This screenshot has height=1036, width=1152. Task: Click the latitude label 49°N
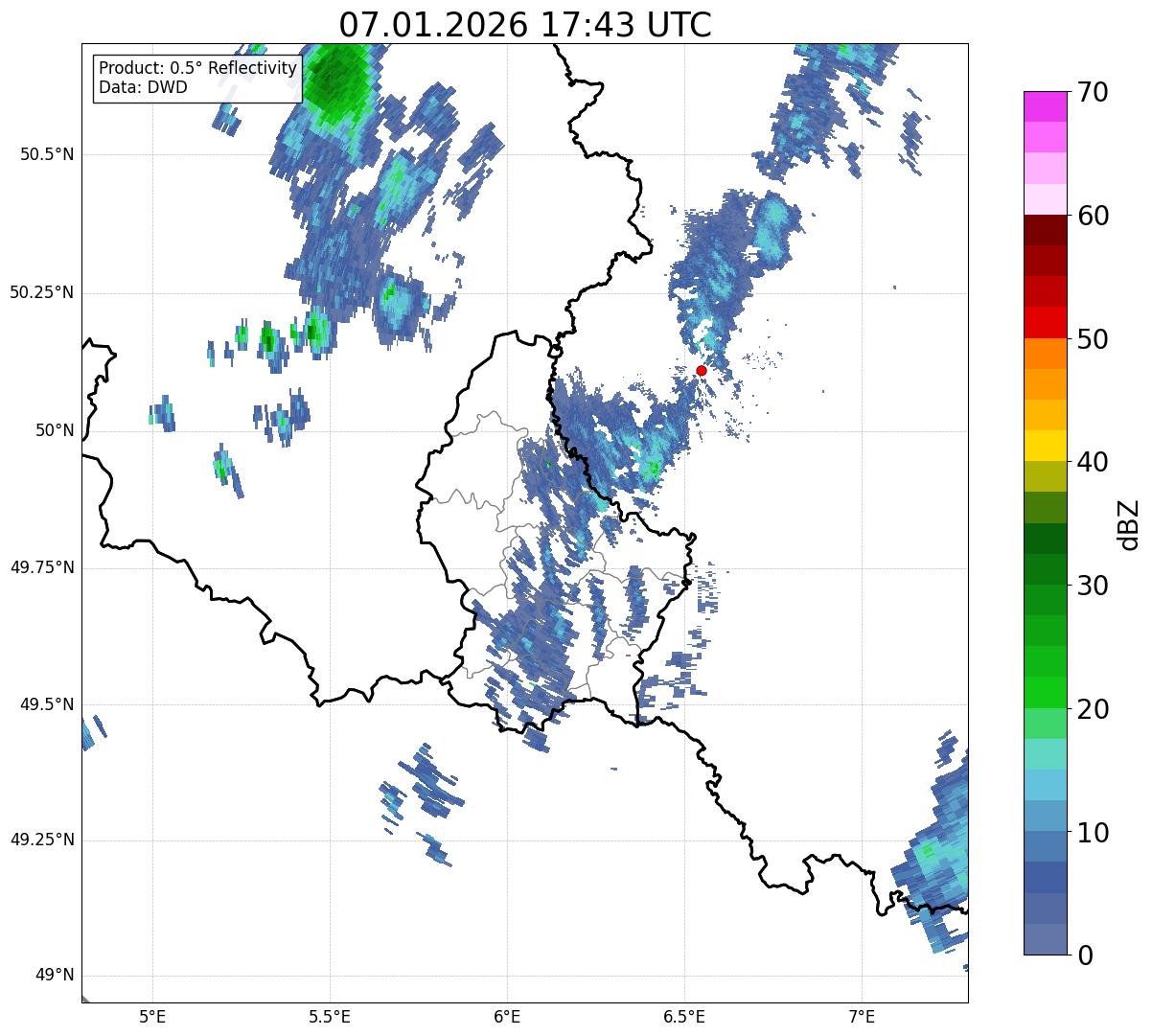tap(54, 976)
